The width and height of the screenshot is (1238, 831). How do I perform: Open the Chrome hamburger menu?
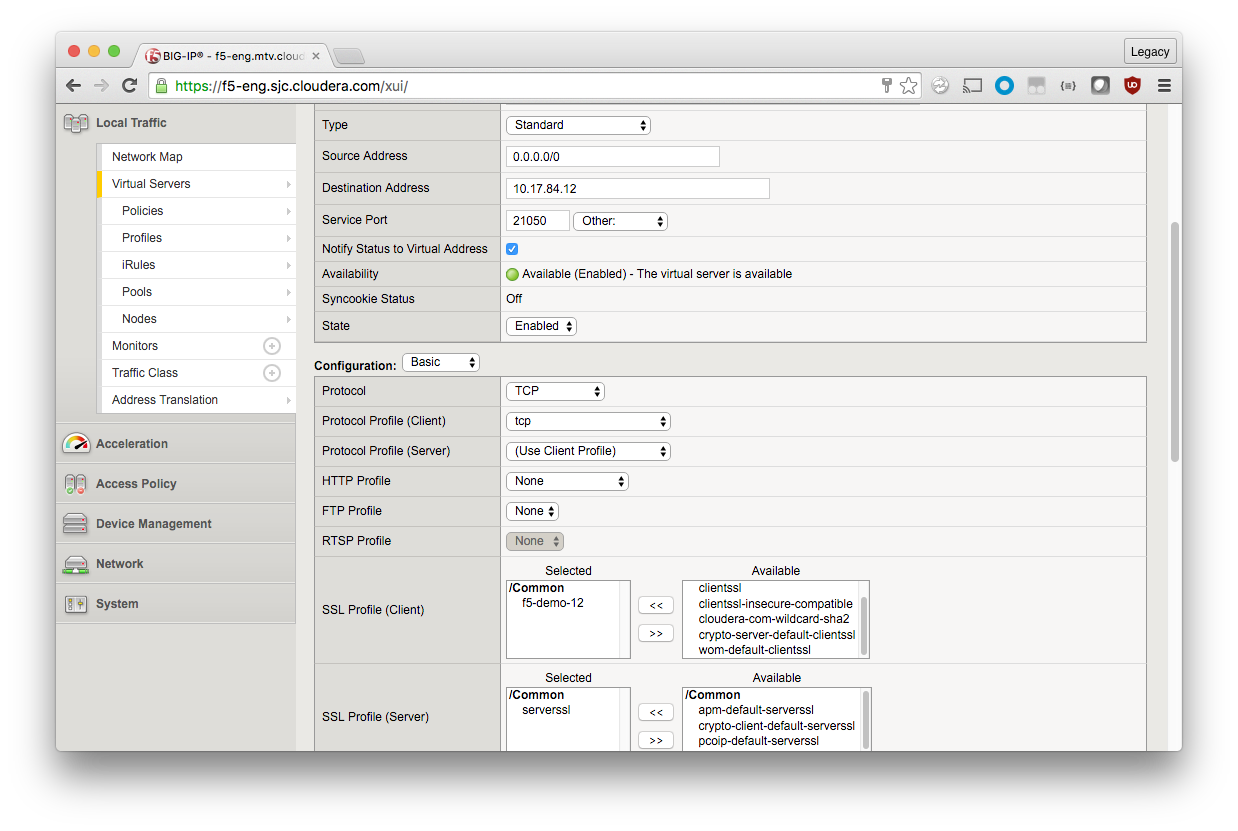click(x=1164, y=86)
